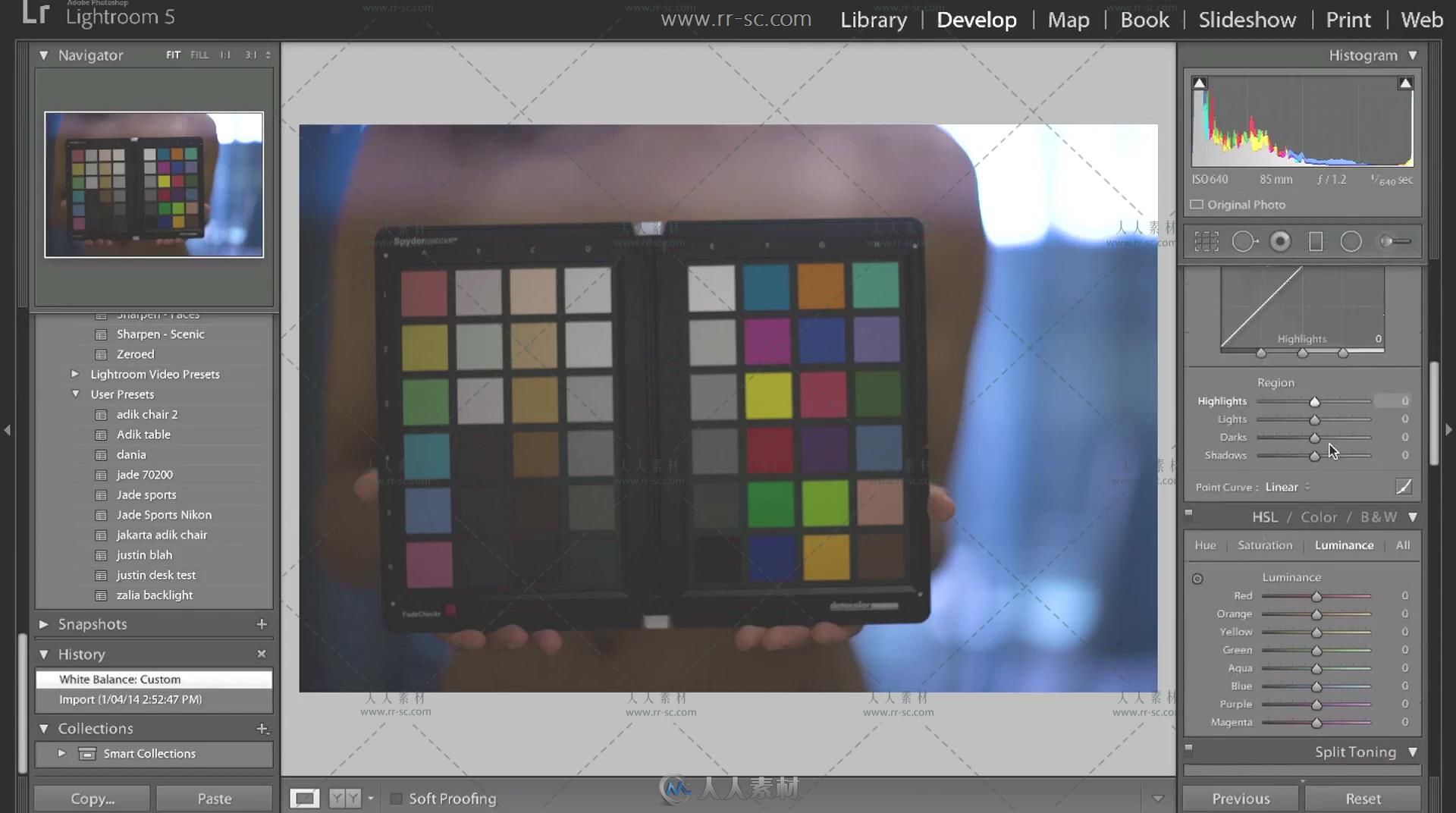Open Point Curve Linear dropdown
The width and height of the screenshot is (1456, 813).
tap(1288, 487)
